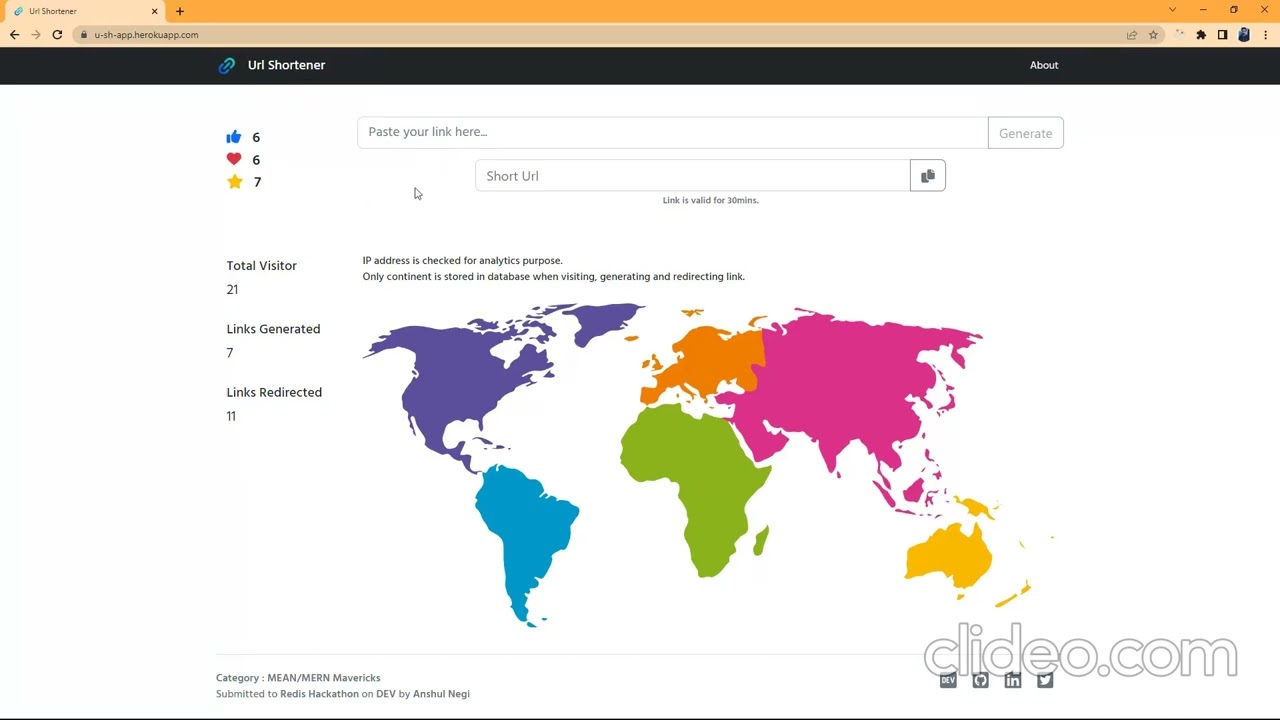Screen dimensions: 1280x720
Task: Click the thumbs-up like icon
Action: pos(234,137)
